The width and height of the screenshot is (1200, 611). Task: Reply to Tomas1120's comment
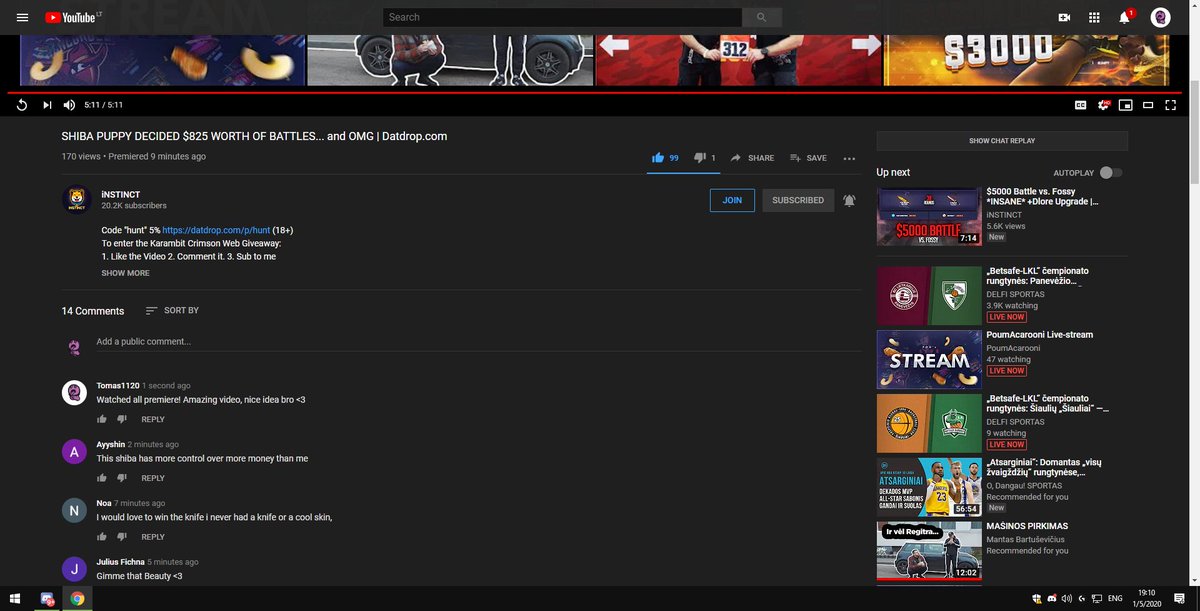(x=153, y=419)
